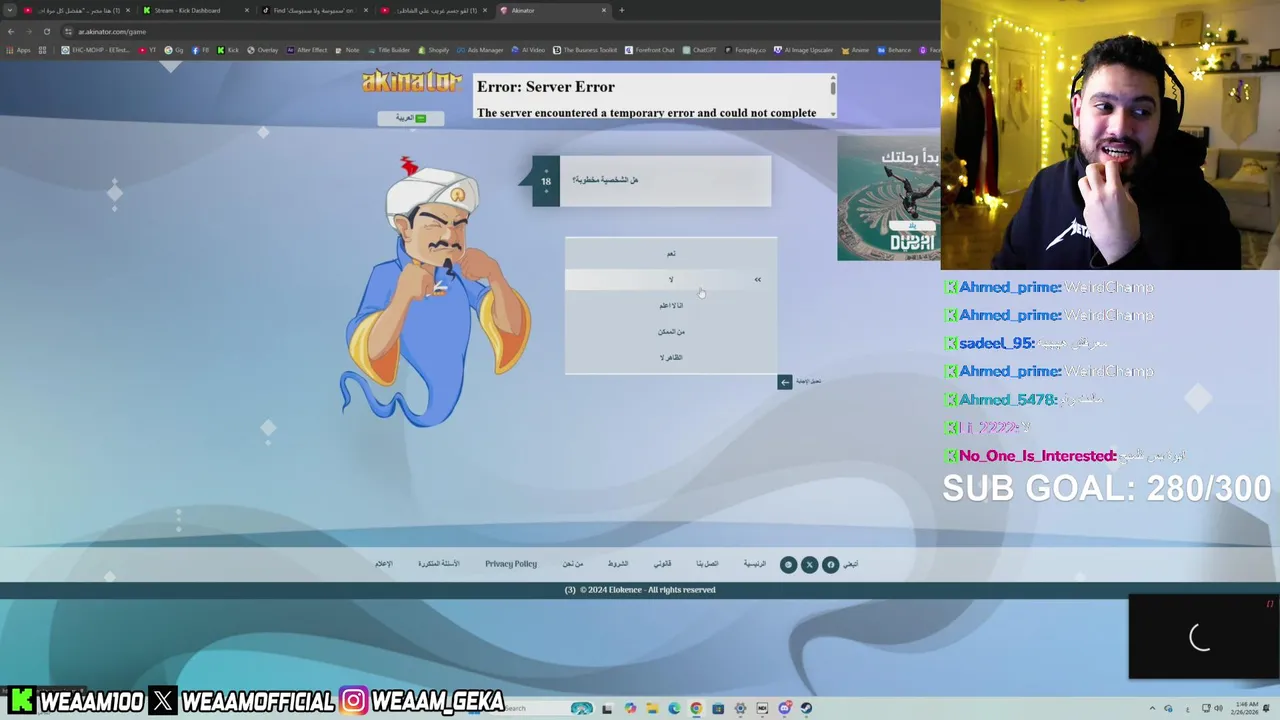Open the الشروط footer link
This screenshot has height=720, width=1280.
pyautogui.click(x=618, y=564)
